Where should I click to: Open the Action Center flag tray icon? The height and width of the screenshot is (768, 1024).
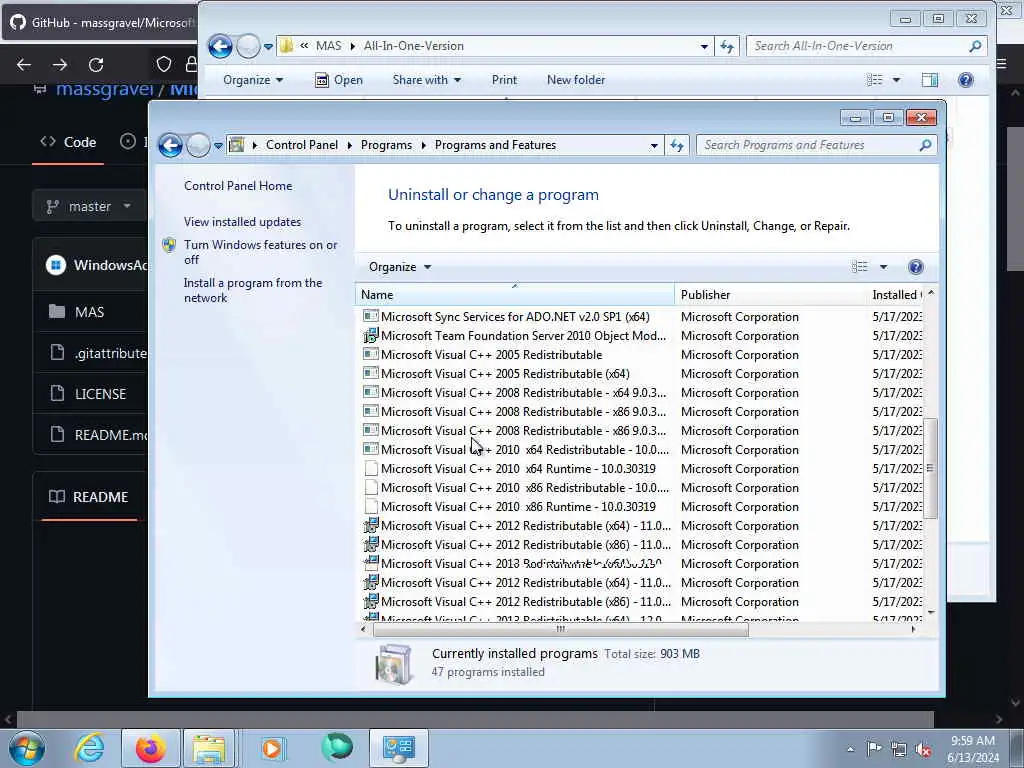[874, 748]
